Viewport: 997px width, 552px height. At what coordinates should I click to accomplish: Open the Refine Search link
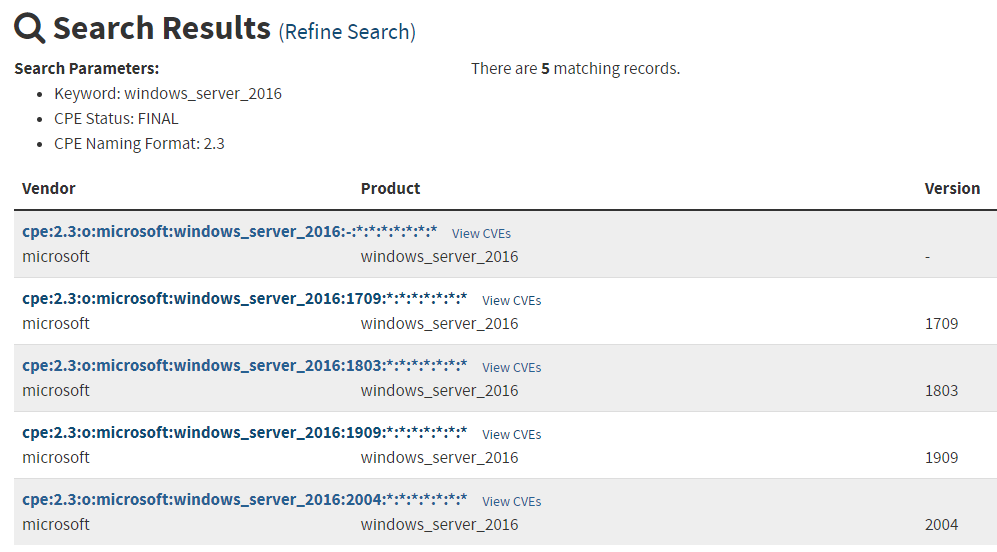click(x=347, y=32)
